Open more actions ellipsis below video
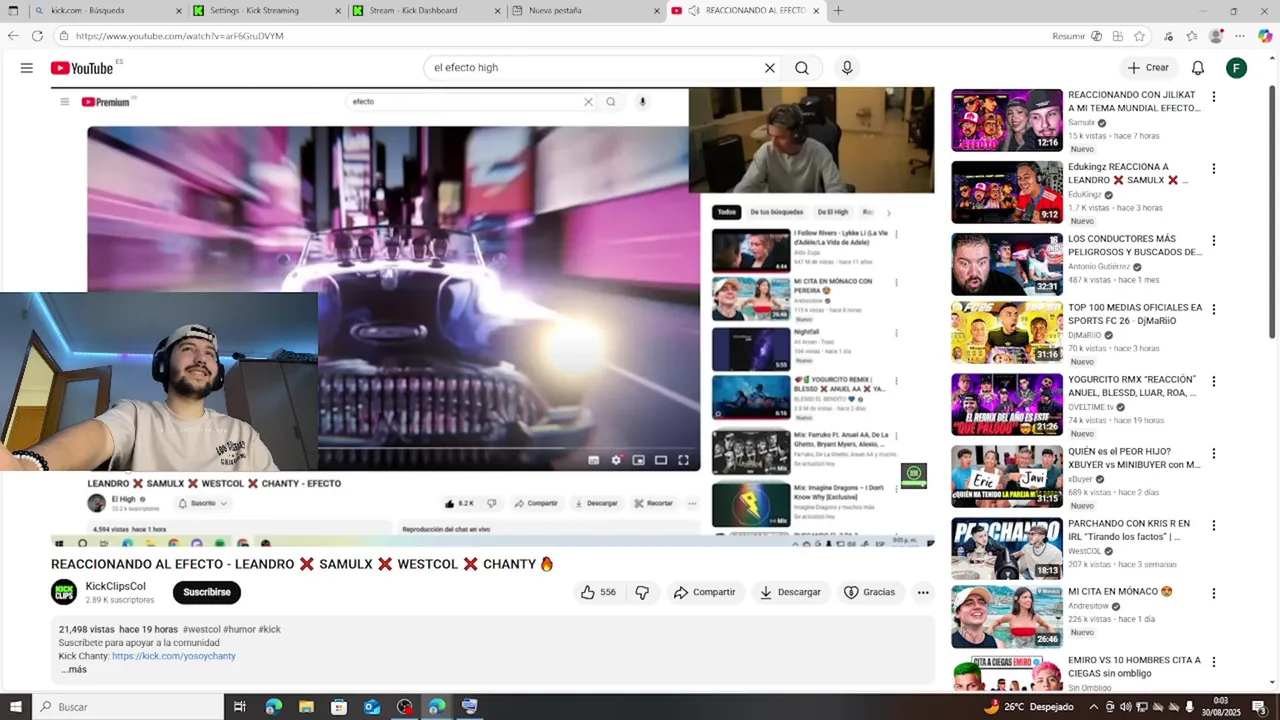The width and height of the screenshot is (1280, 720). (x=923, y=592)
